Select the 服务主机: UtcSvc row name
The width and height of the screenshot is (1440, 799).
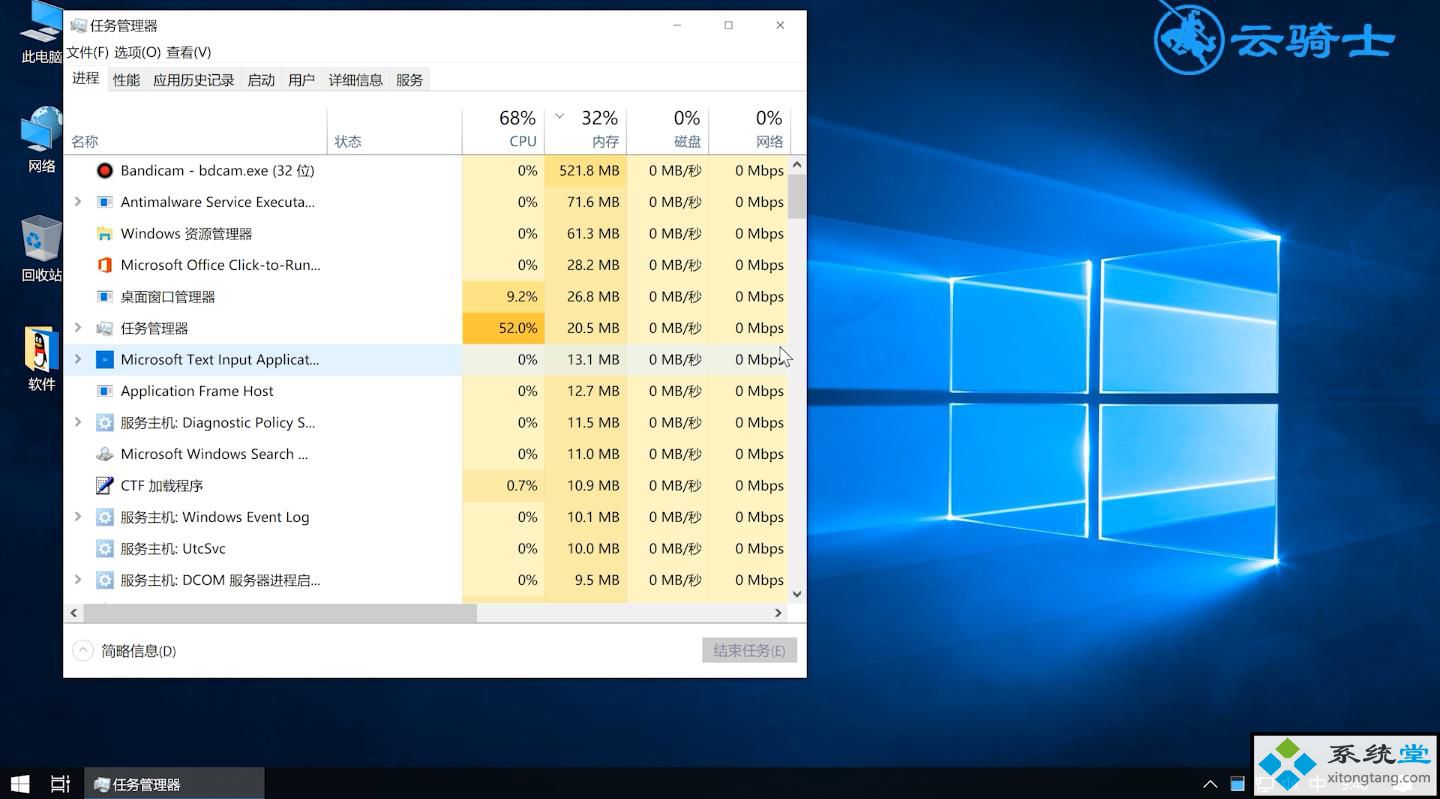pos(173,549)
